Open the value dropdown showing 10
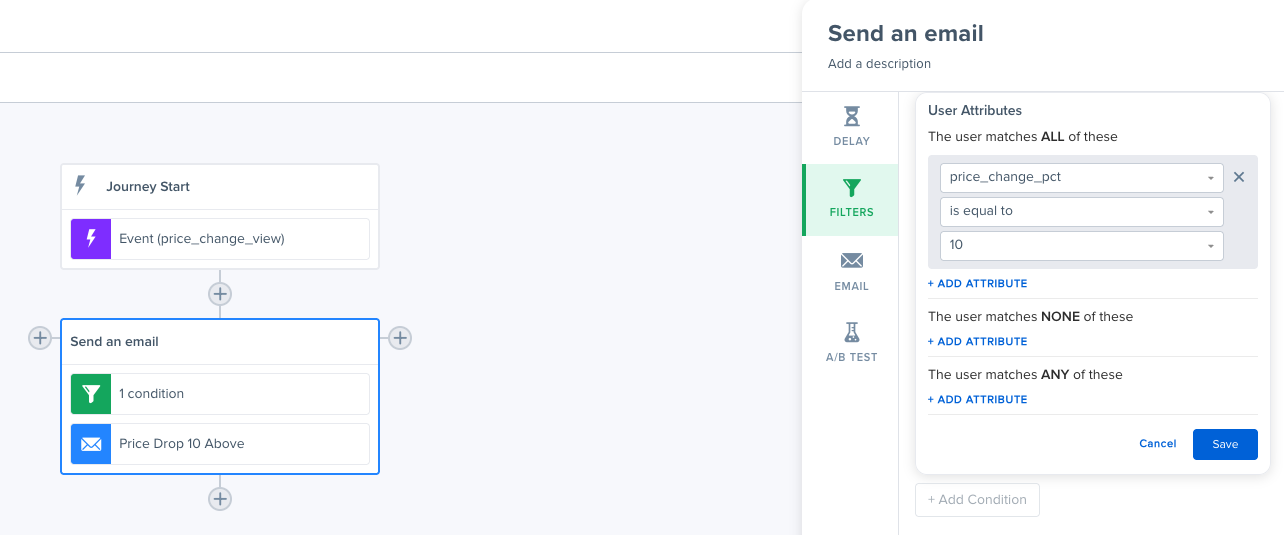Viewport: 1284px width, 535px height. pyautogui.click(x=1082, y=245)
